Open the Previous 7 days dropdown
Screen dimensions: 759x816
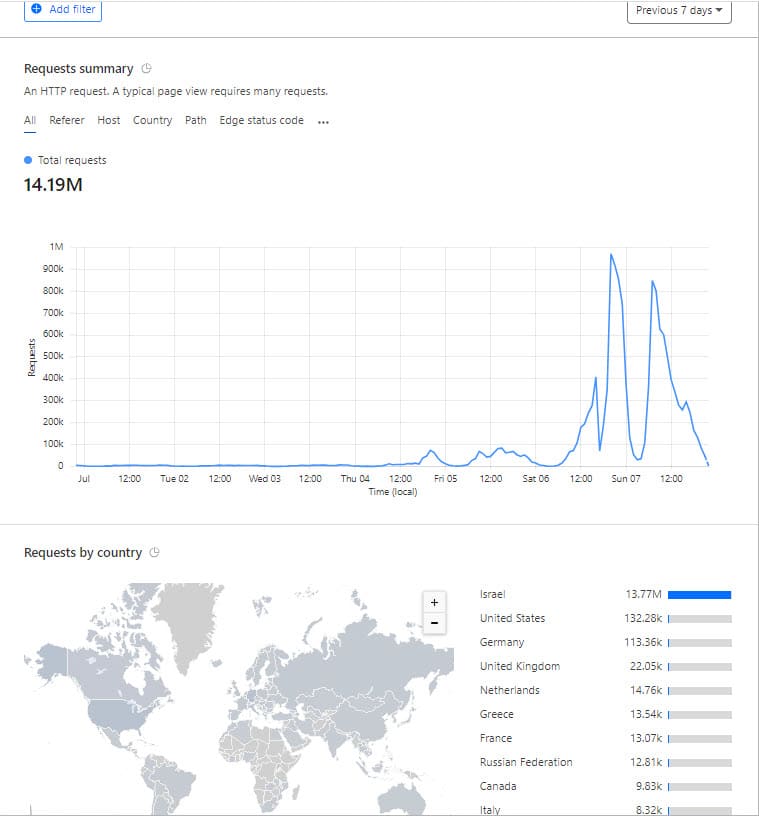coord(680,10)
